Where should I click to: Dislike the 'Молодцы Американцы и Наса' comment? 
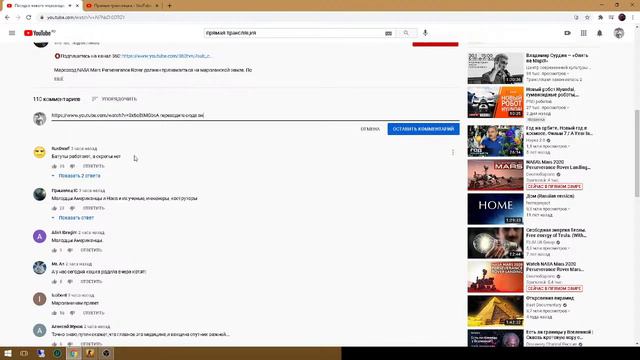coord(72,208)
